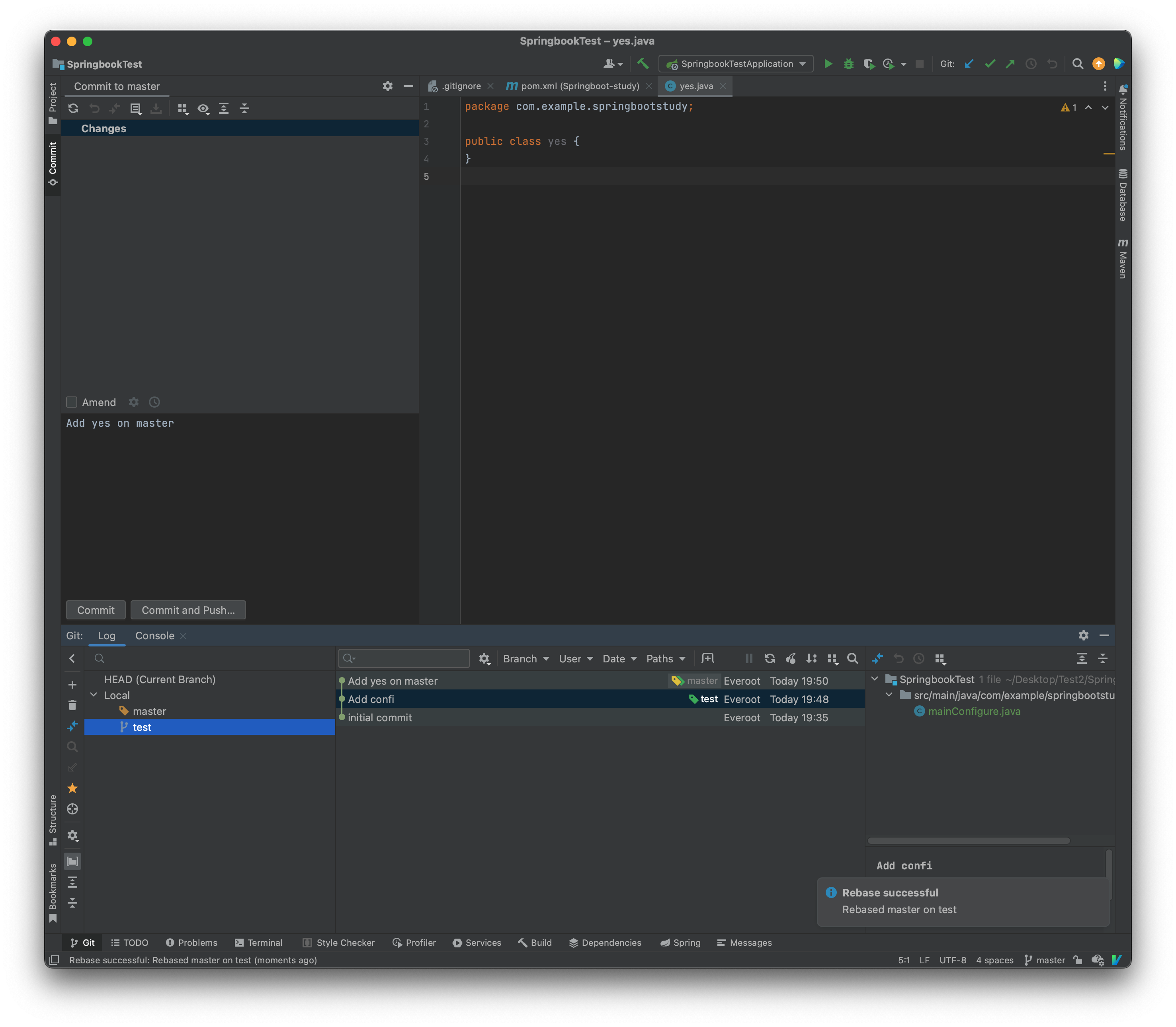This screenshot has height=1027, width=1176.
Task: Open the Console tab in Git panel
Action: tap(155, 636)
